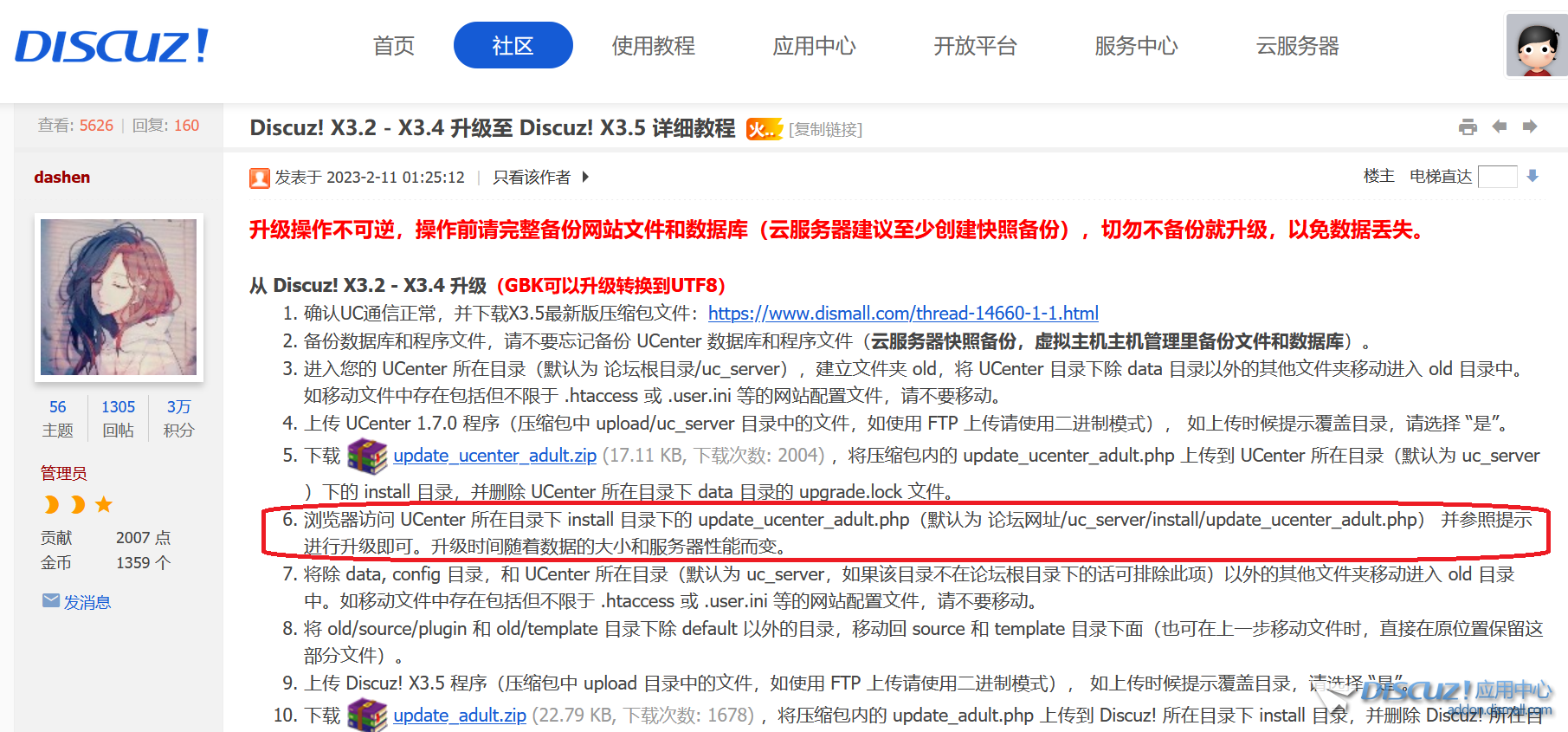Go to 应用中心 in the navigation
The height and width of the screenshot is (732, 1568).
point(815,46)
